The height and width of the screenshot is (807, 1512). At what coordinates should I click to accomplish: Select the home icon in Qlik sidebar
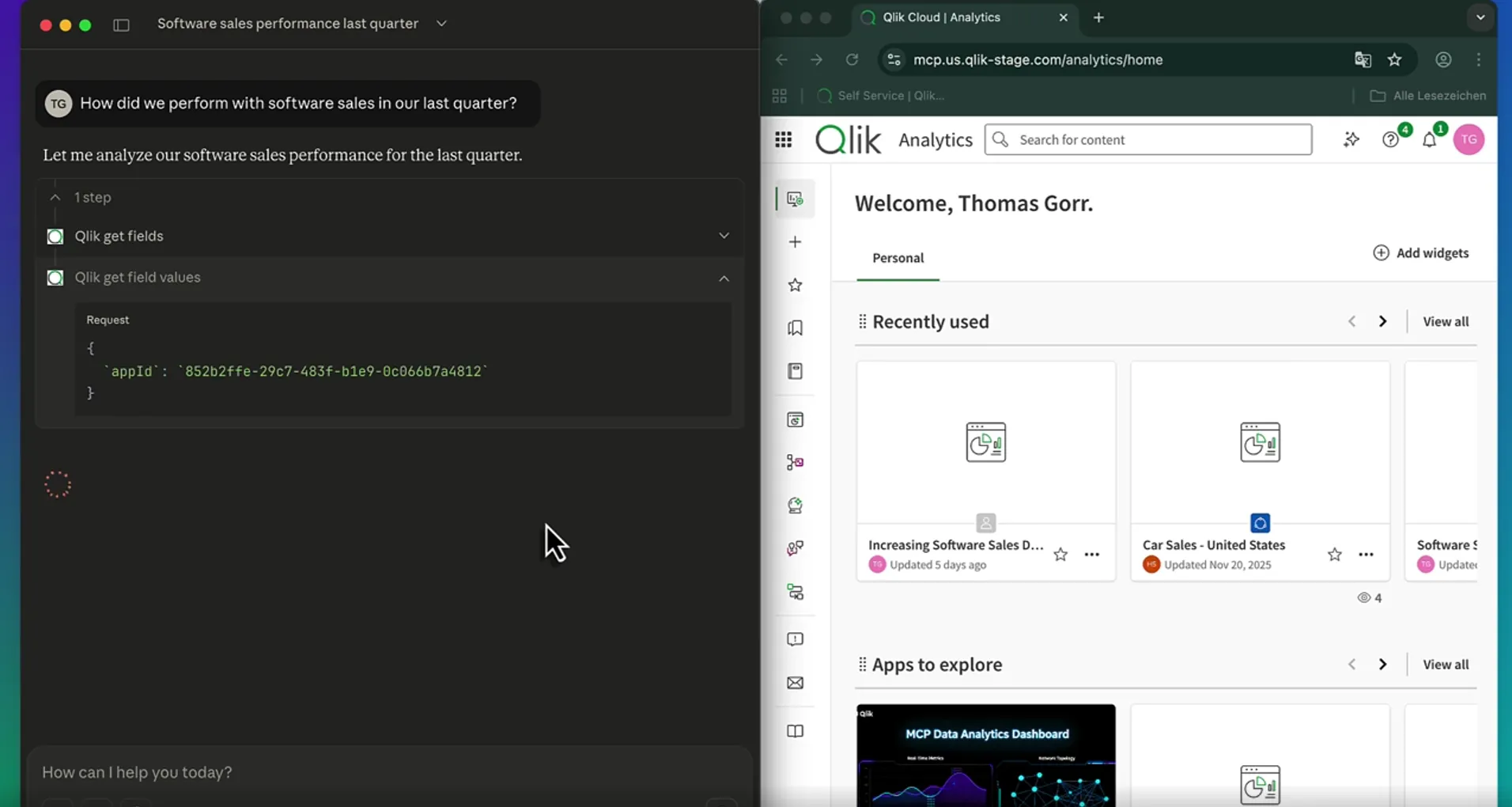(796, 199)
